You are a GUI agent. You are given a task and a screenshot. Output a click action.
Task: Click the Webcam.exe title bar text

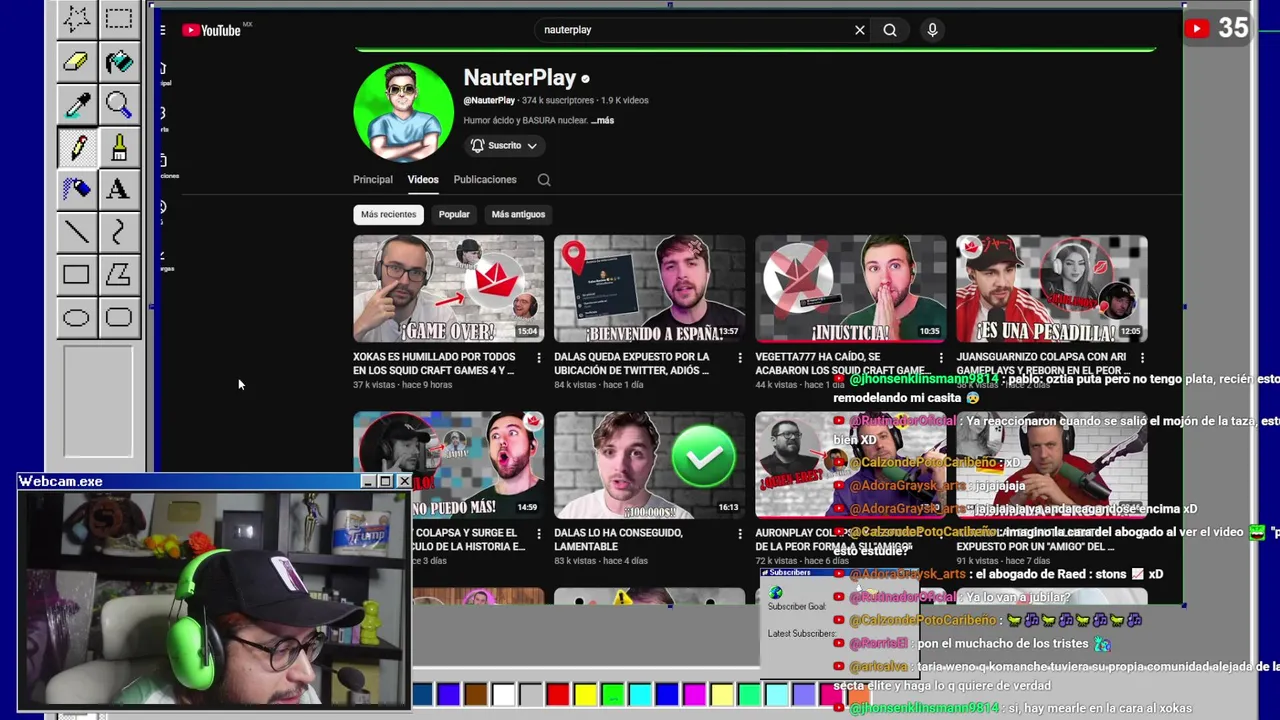tap(60, 482)
